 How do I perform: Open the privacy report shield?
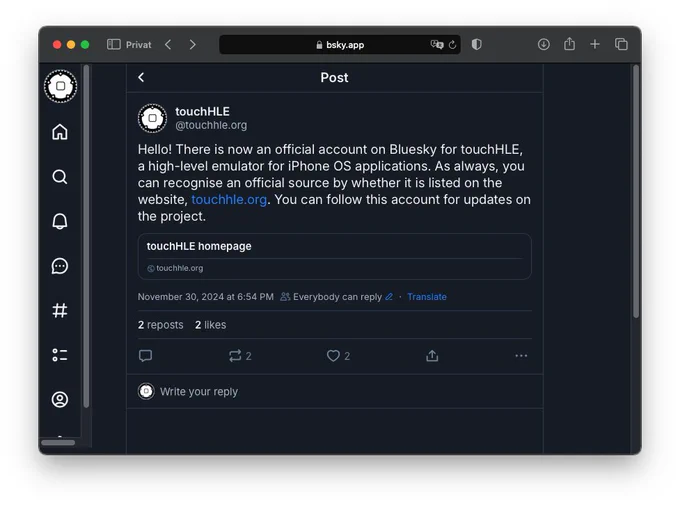click(477, 44)
